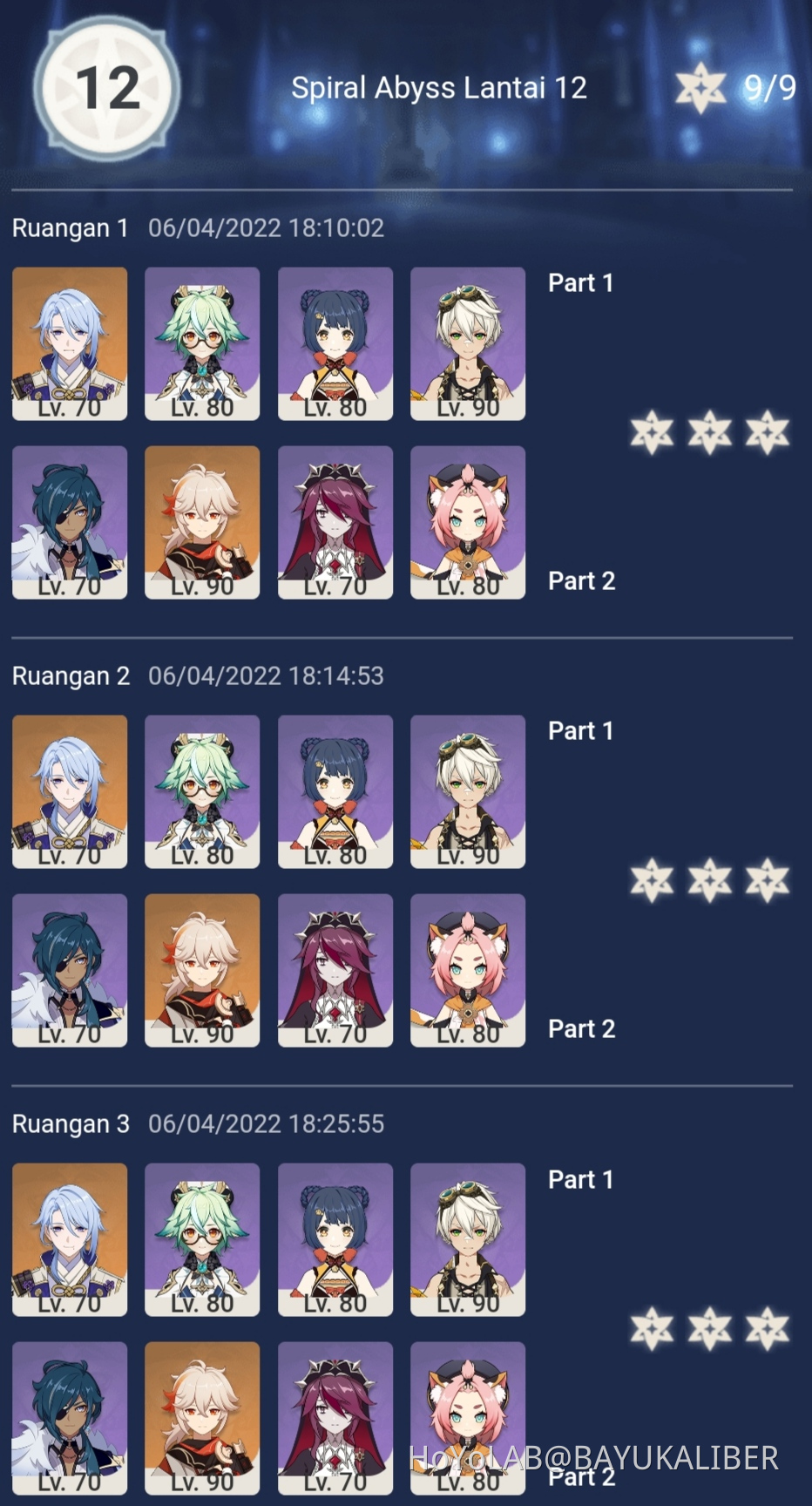Tap the floor 12 compass badge
Screen dimensions: 812x1506
[x=107, y=89]
